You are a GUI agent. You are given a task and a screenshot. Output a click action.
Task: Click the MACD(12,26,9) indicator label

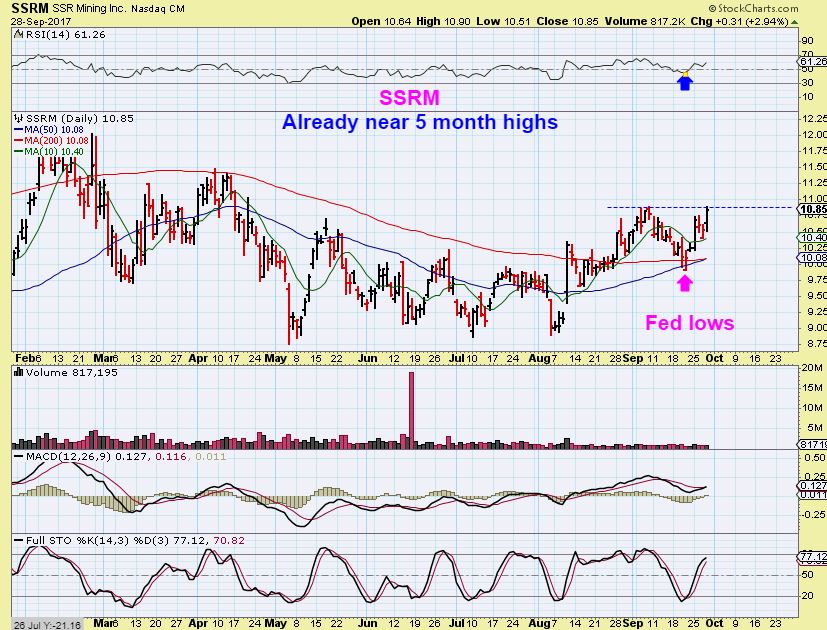(x=69, y=456)
